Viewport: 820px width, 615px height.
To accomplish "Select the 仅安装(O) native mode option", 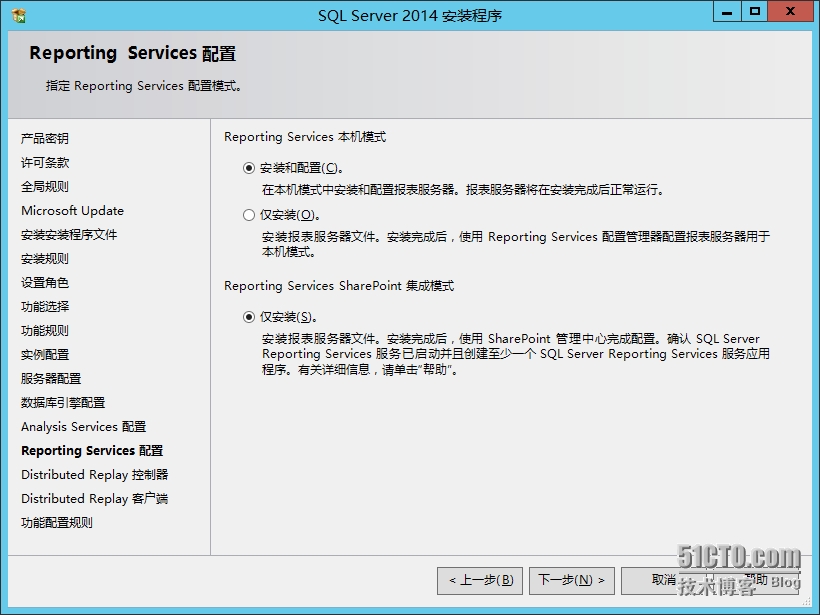I will (249, 215).
